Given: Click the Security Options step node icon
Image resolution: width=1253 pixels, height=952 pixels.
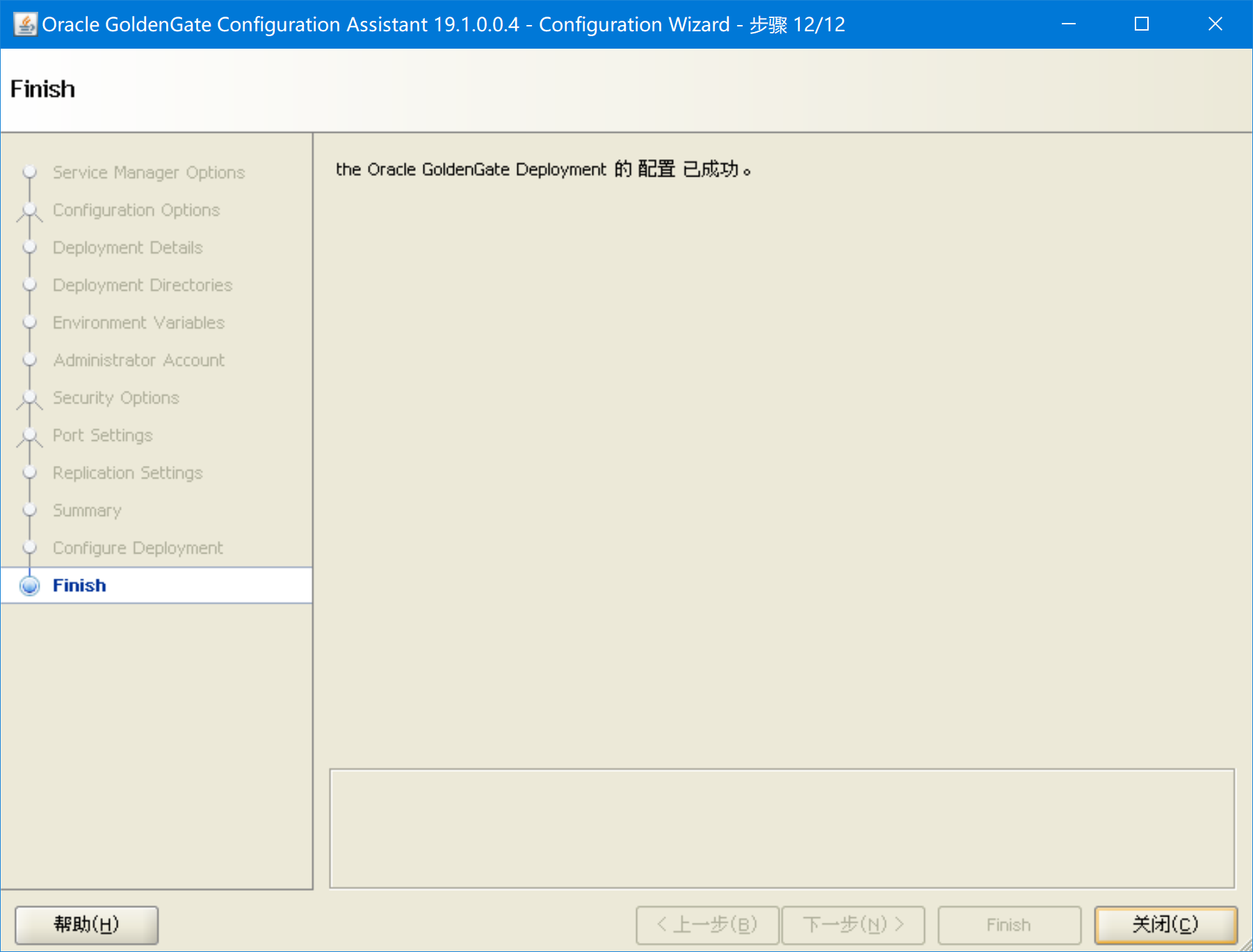Looking at the screenshot, I should tap(29, 399).
